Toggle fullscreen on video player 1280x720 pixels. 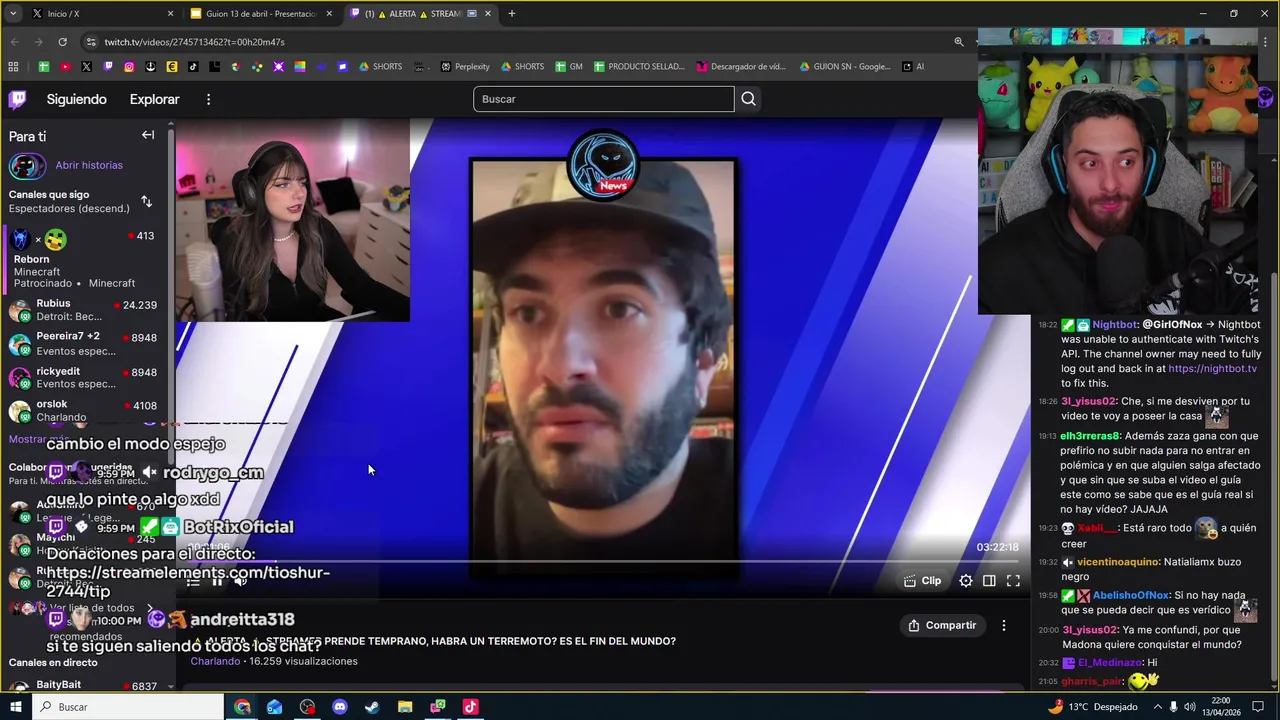[x=1013, y=581]
